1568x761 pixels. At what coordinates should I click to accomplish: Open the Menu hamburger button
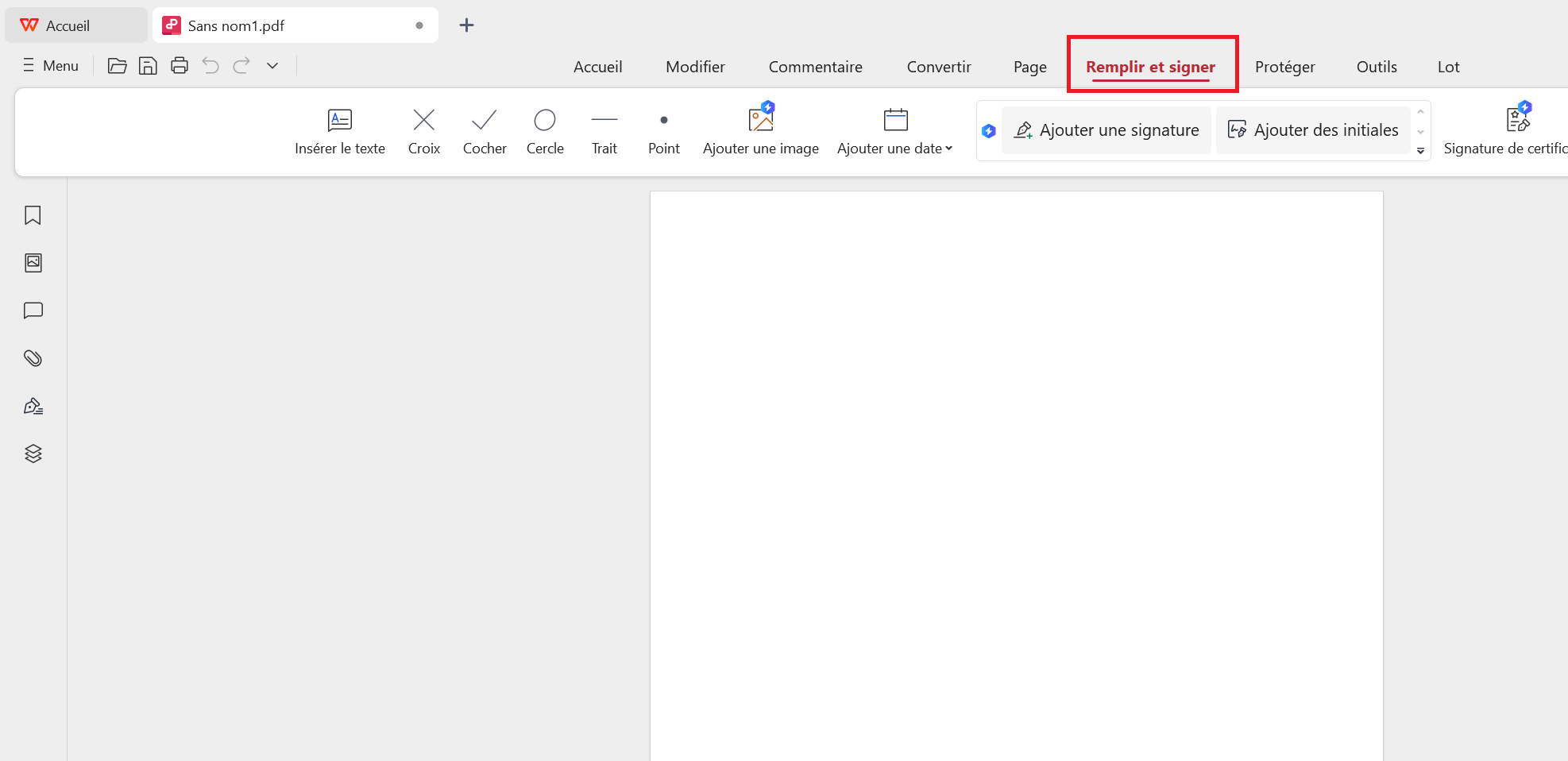pyautogui.click(x=51, y=66)
